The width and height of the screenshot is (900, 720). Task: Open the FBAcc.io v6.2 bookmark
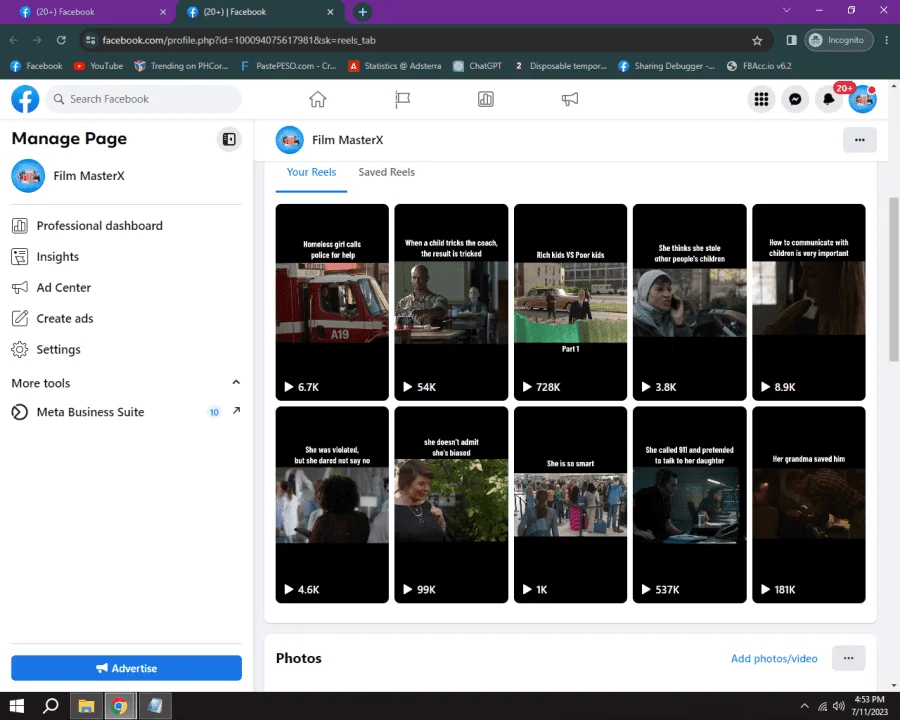pyautogui.click(x=759, y=66)
